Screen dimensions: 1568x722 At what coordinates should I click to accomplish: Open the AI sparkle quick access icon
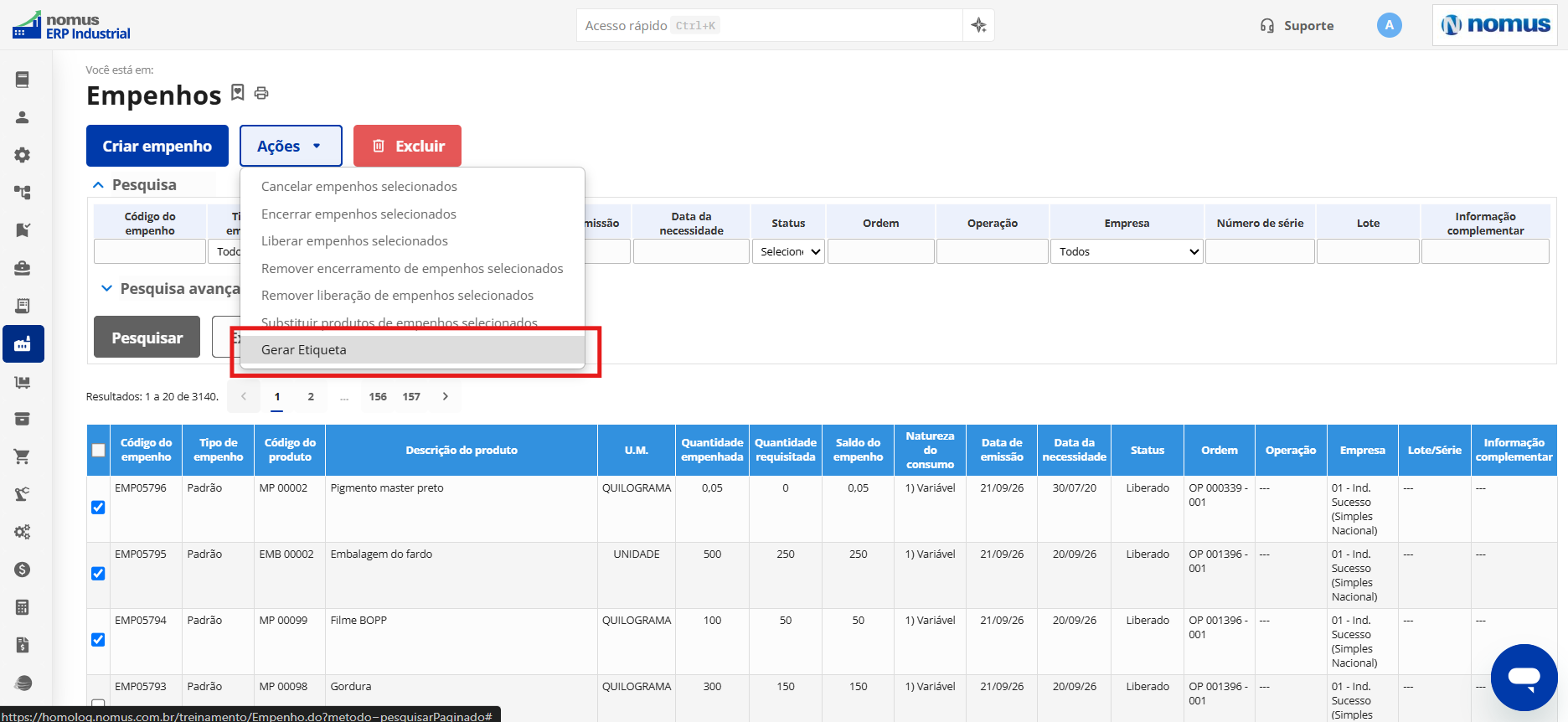point(978,25)
